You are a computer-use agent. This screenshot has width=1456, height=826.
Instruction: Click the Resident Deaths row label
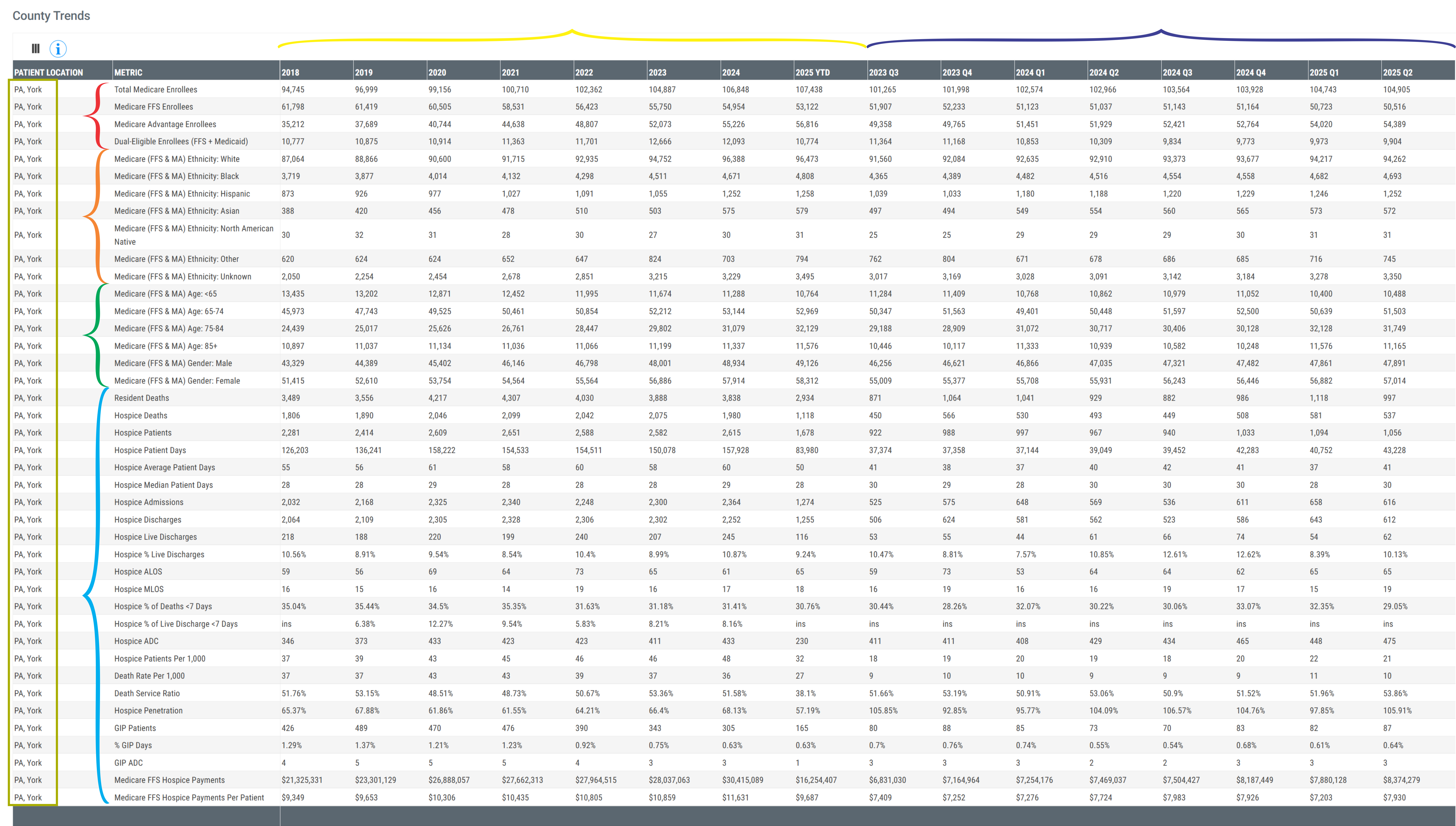pos(142,398)
